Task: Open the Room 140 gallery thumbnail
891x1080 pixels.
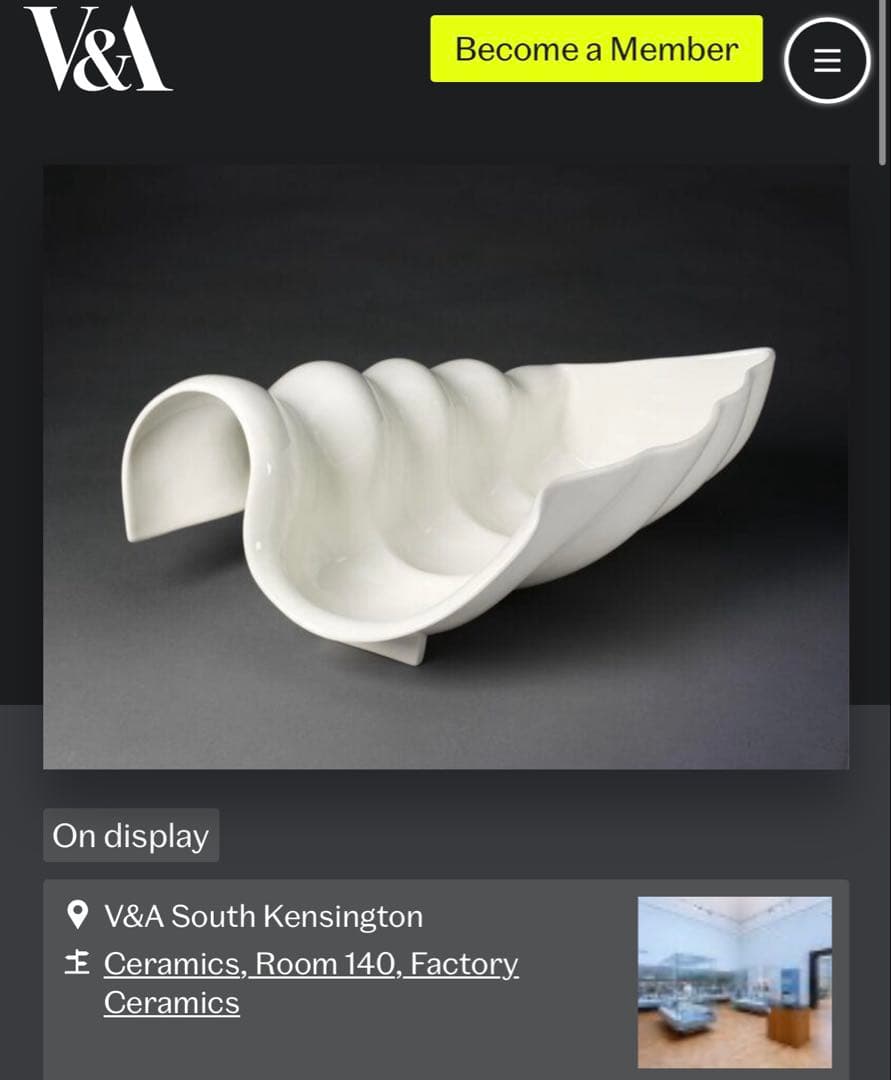Action: tap(734, 982)
